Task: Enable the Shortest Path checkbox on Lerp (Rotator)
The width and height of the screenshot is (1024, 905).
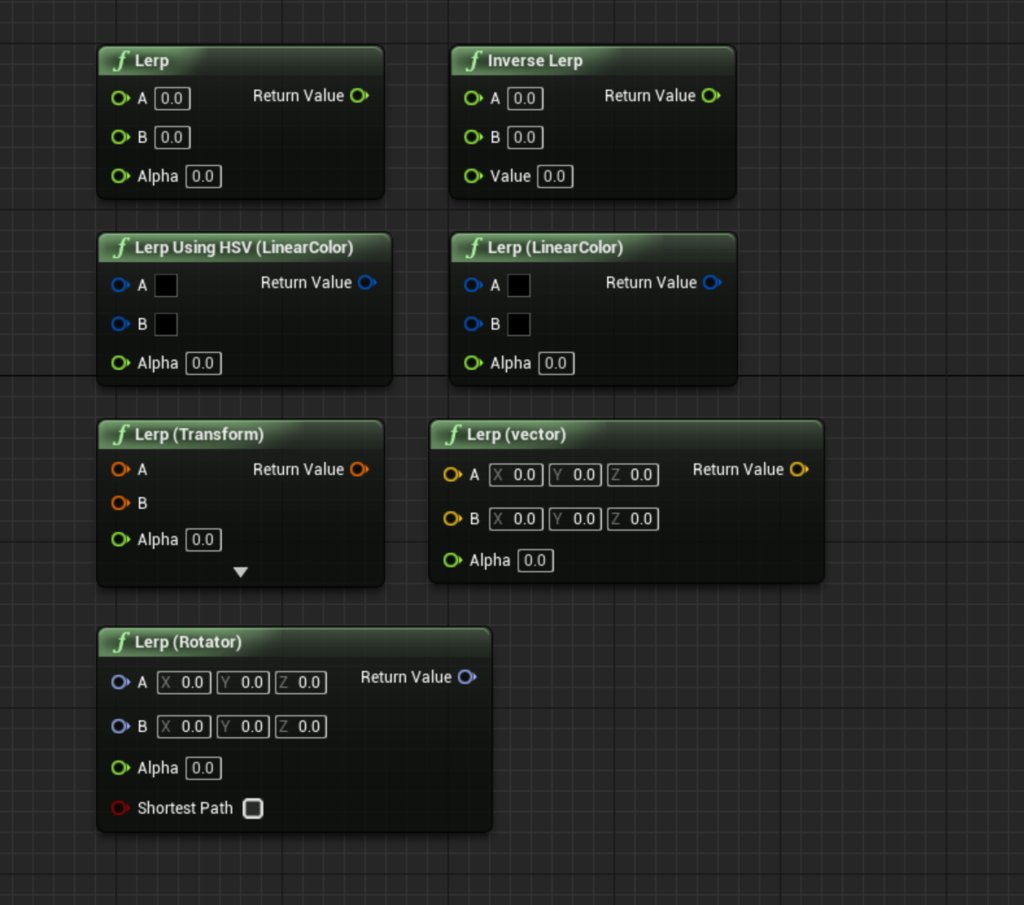Action: (x=253, y=808)
